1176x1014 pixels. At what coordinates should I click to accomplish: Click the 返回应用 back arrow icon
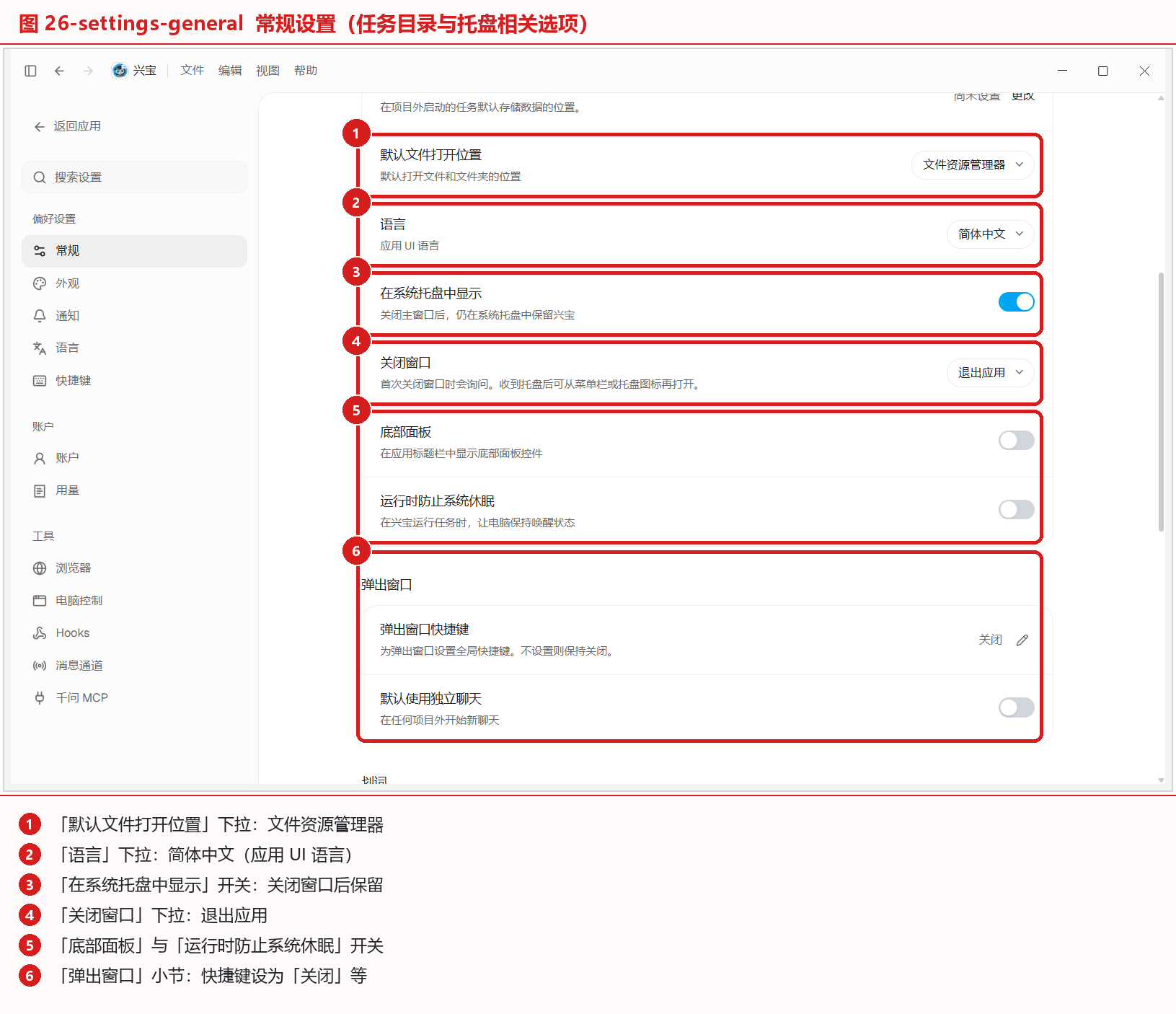40,127
